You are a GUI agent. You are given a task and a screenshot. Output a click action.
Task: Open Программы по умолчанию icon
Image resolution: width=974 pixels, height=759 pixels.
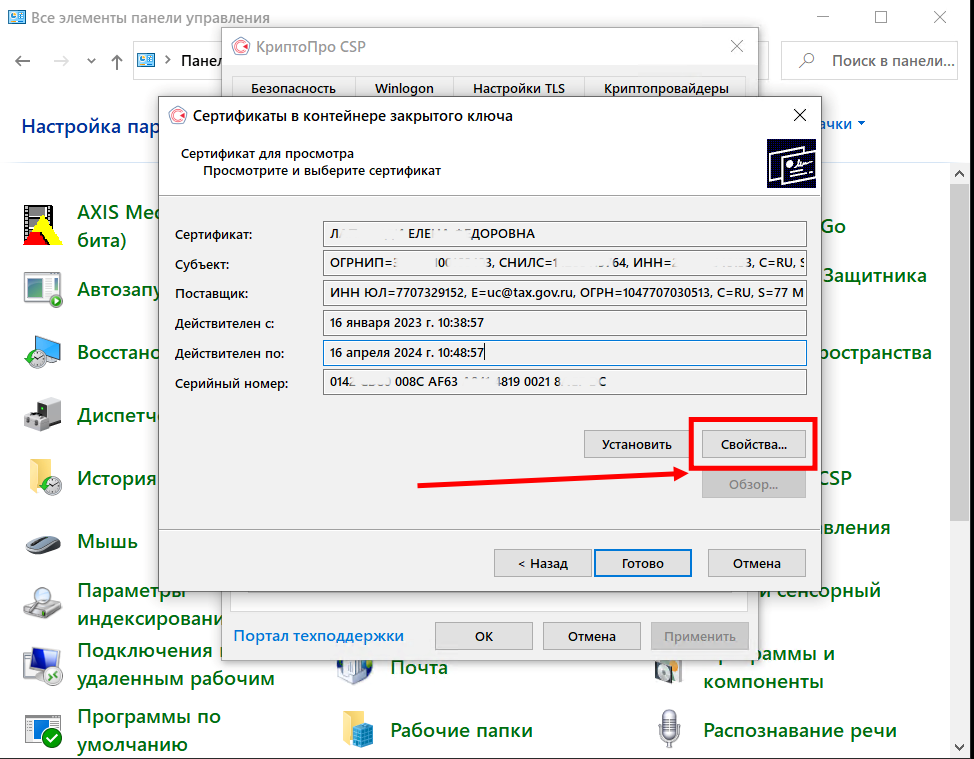42,730
